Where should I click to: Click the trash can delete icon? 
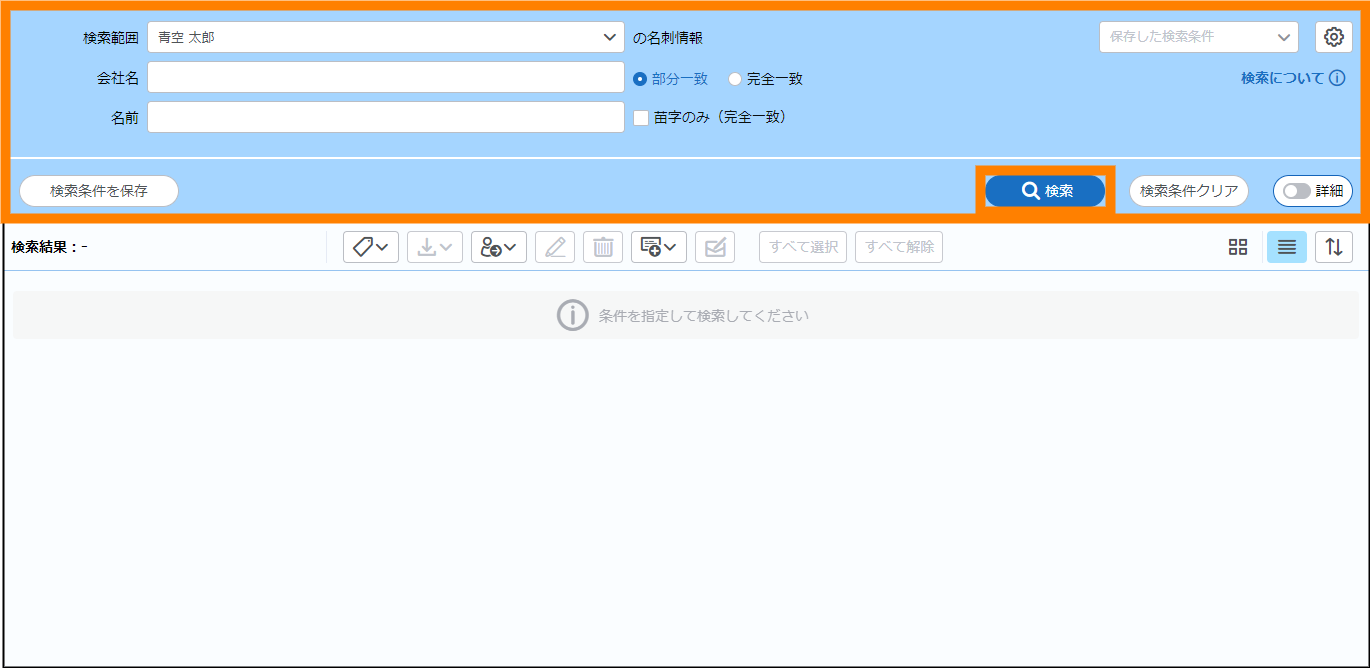pyautogui.click(x=603, y=247)
